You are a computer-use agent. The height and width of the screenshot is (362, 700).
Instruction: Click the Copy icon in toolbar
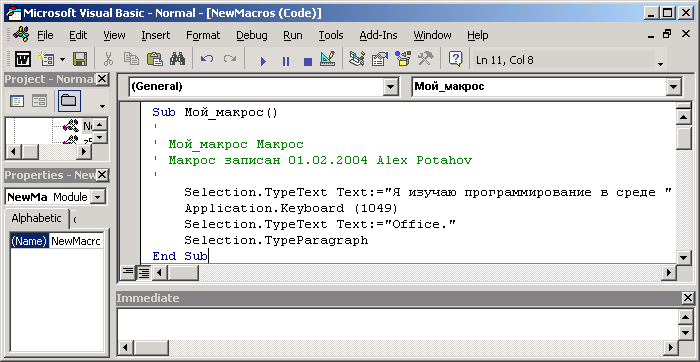point(131,59)
